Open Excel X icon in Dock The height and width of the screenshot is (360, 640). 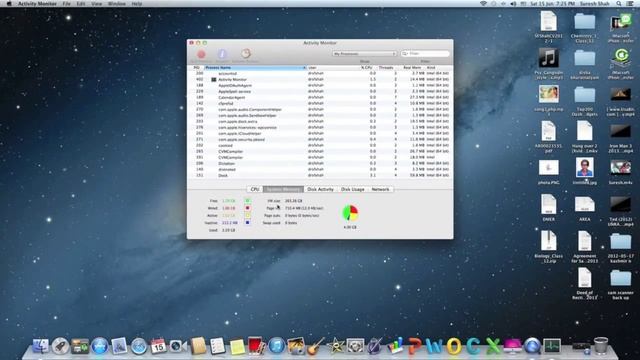coord(493,346)
